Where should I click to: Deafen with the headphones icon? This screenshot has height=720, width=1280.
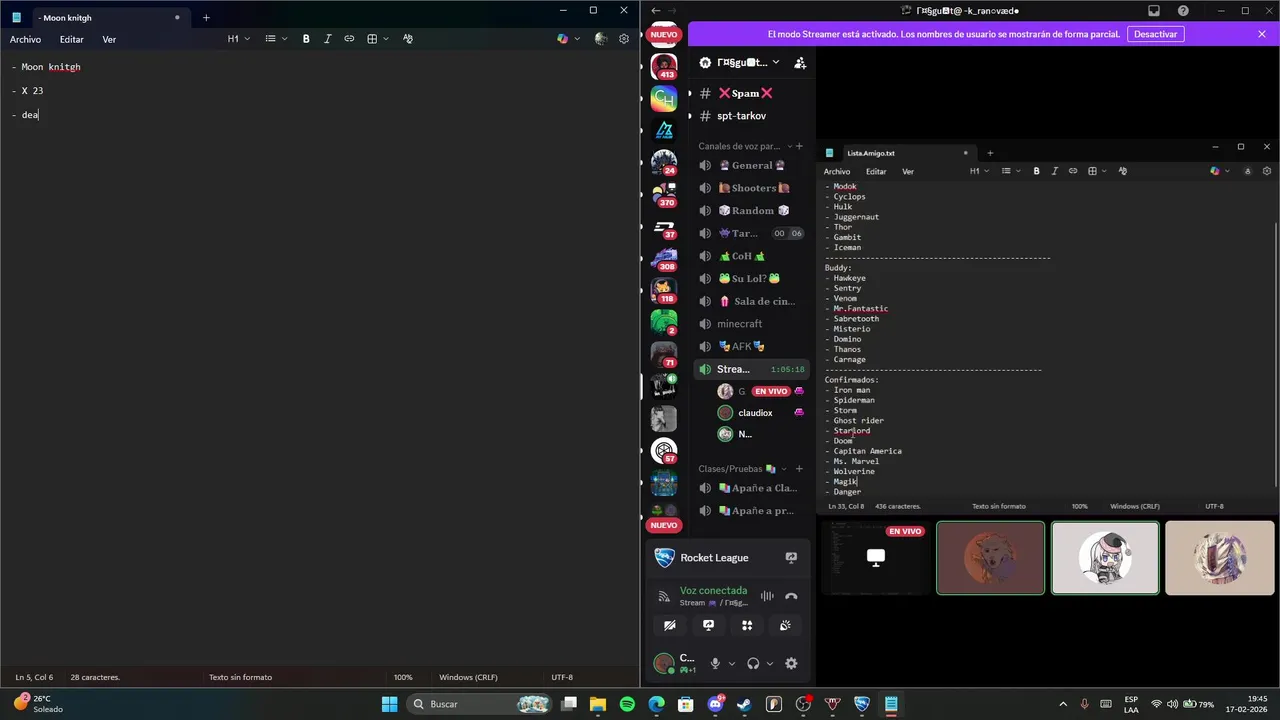(753, 663)
